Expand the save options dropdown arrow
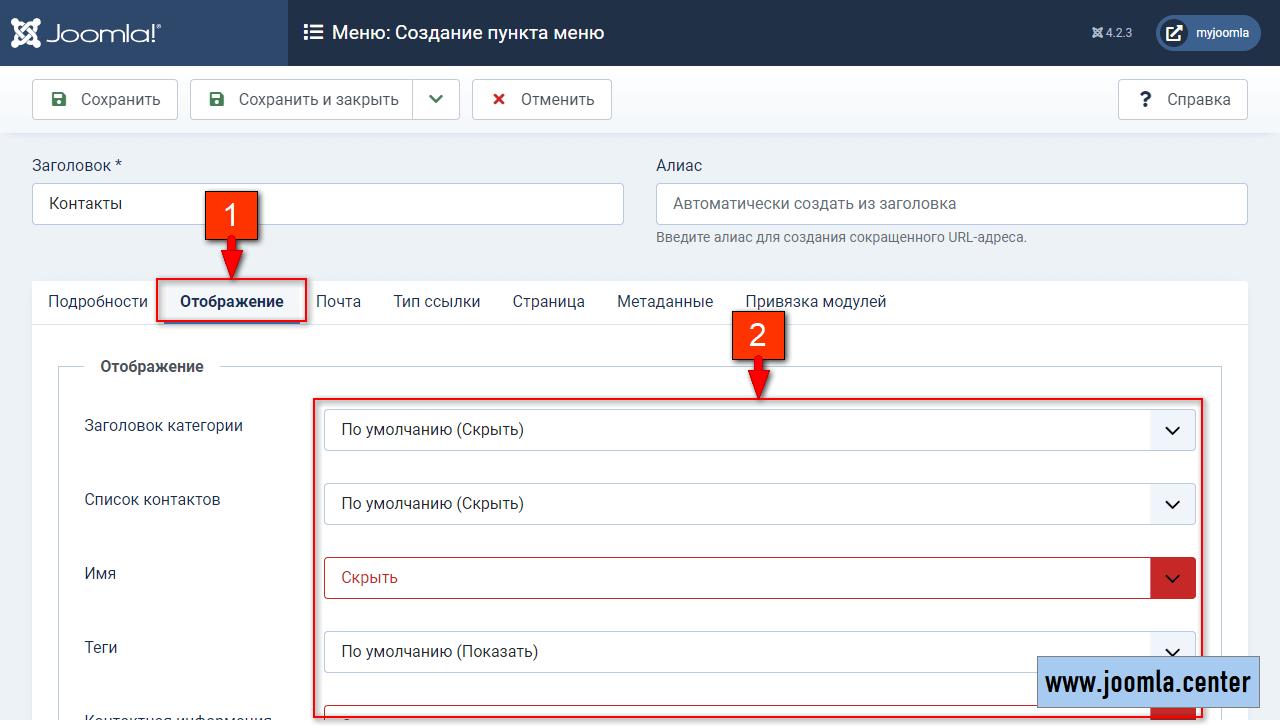This screenshot has width=1280, height=728. pos(436,100)
